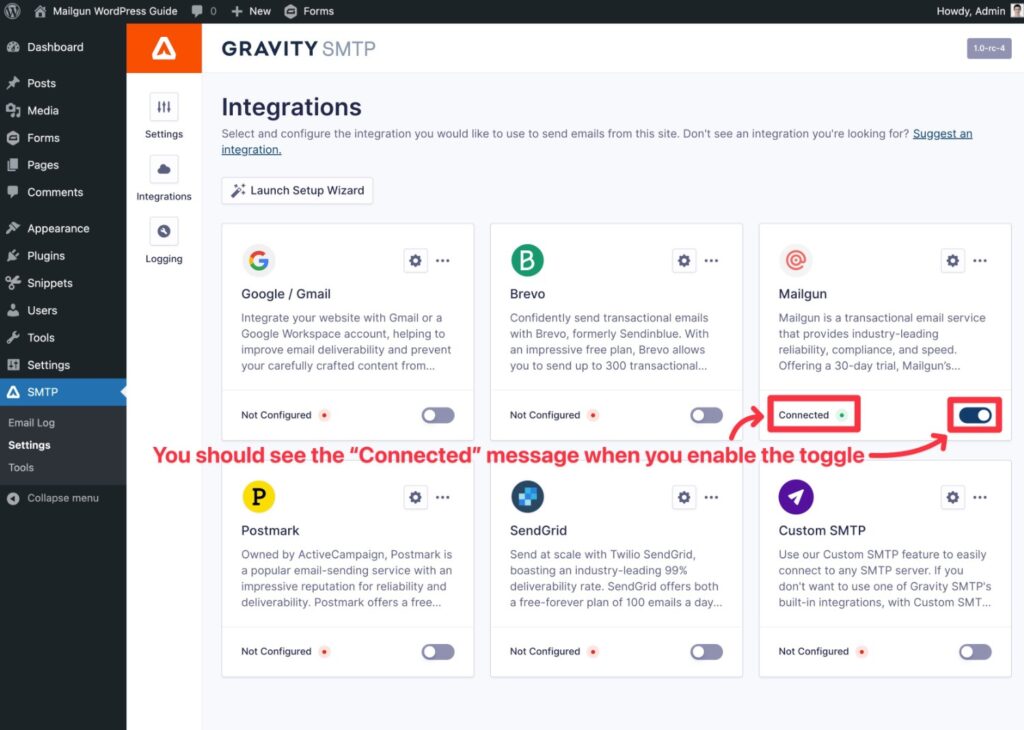
Task: Open the ellipsis menu on the Postmark card
Action: click(x=443, y=497)
